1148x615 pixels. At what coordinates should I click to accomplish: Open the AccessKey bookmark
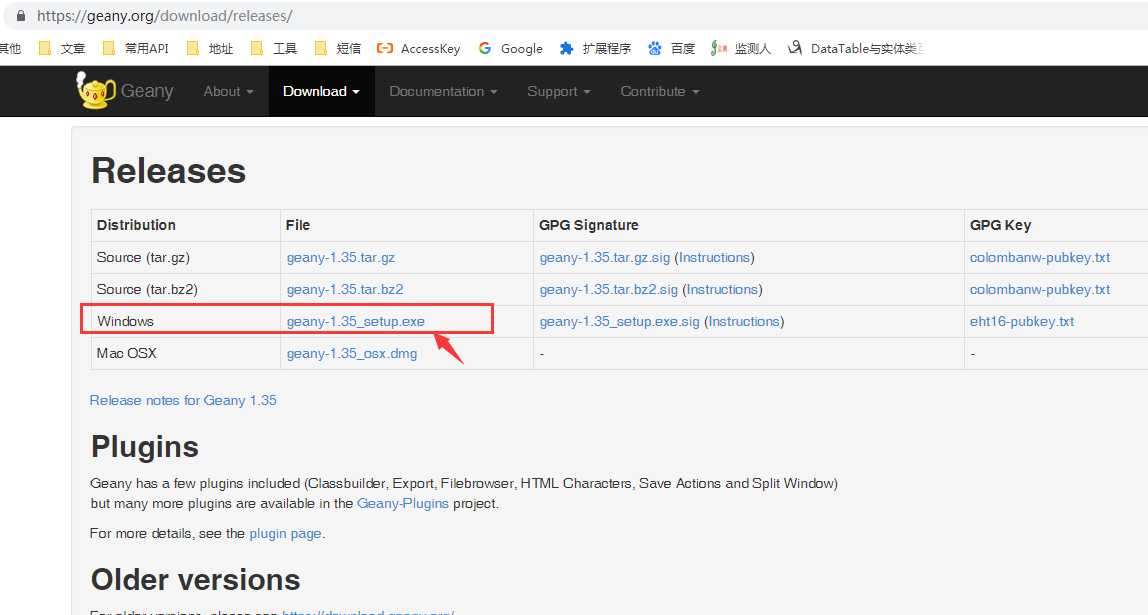coord(418,48)
